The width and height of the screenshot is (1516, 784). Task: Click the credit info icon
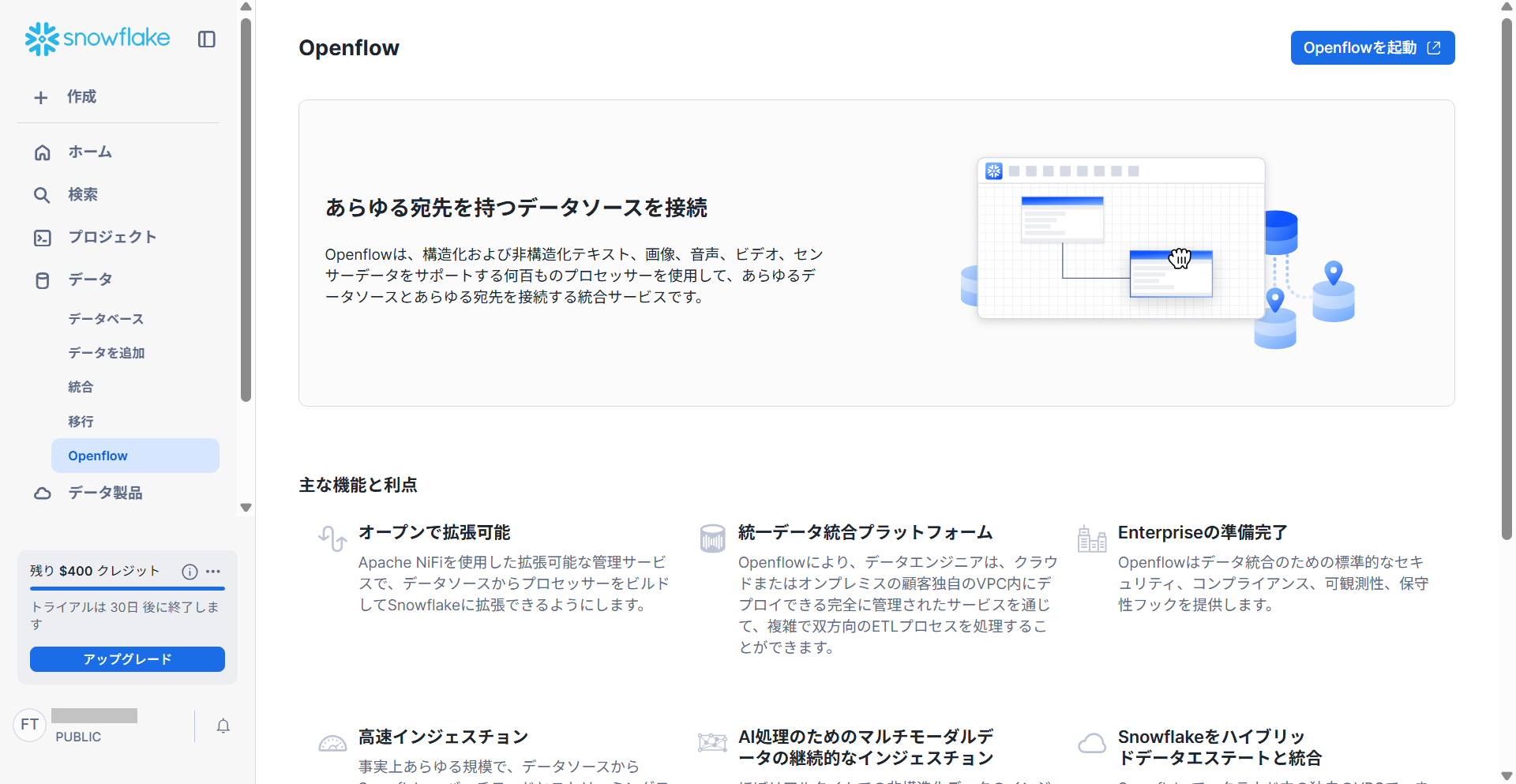pos(189,572)
